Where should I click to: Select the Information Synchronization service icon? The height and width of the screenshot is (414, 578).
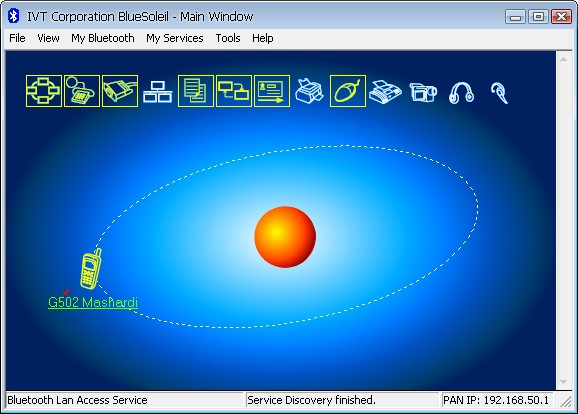[234, 91]
